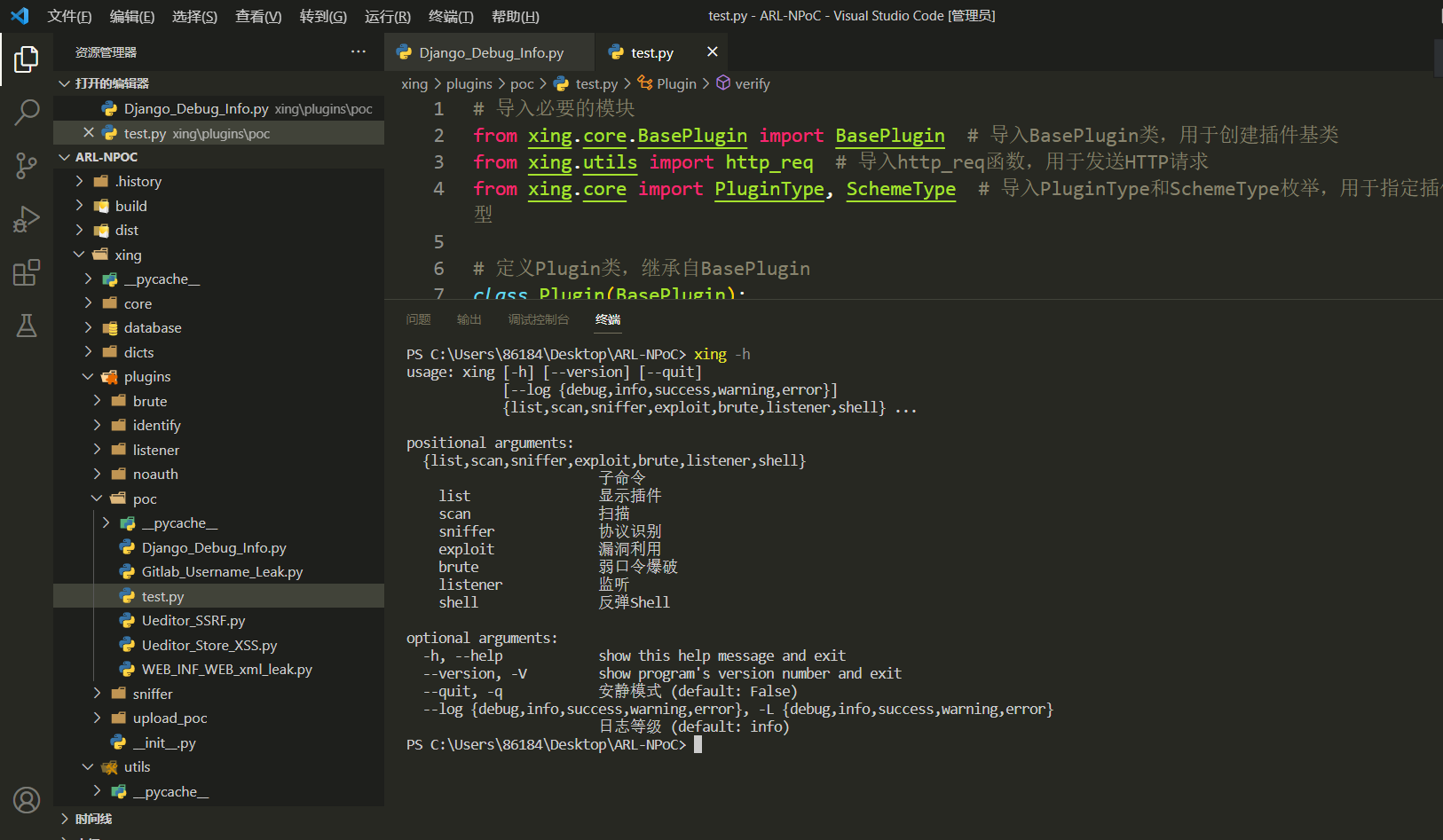The width and height of the screenshot is (1443, 840).
Task: Switch to the 调试控制台 panel tab
Action: point(538,319)
